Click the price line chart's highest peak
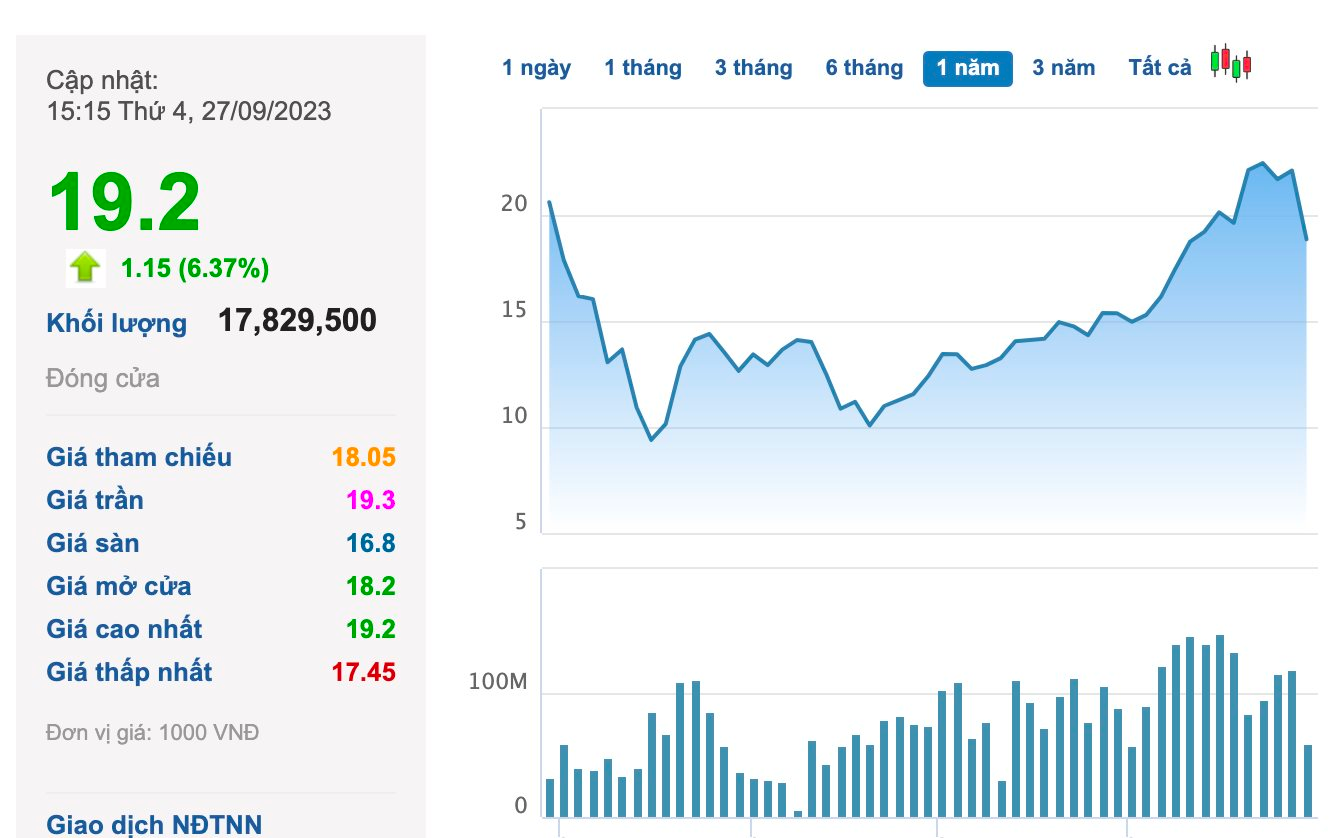The height and width of the screenshot is (838, 1334). click(x=1263, y=163)
